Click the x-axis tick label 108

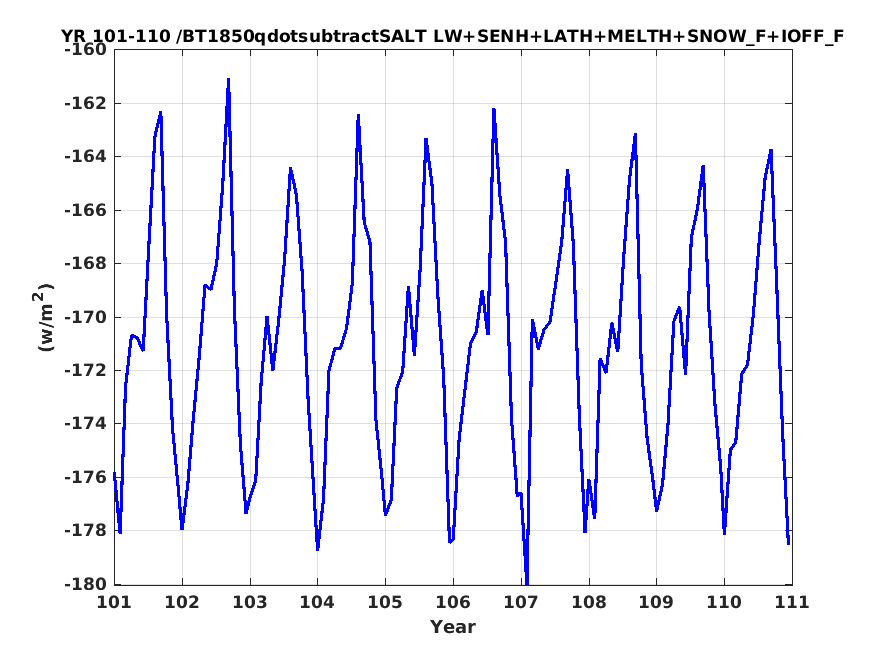tap(589, 602)
